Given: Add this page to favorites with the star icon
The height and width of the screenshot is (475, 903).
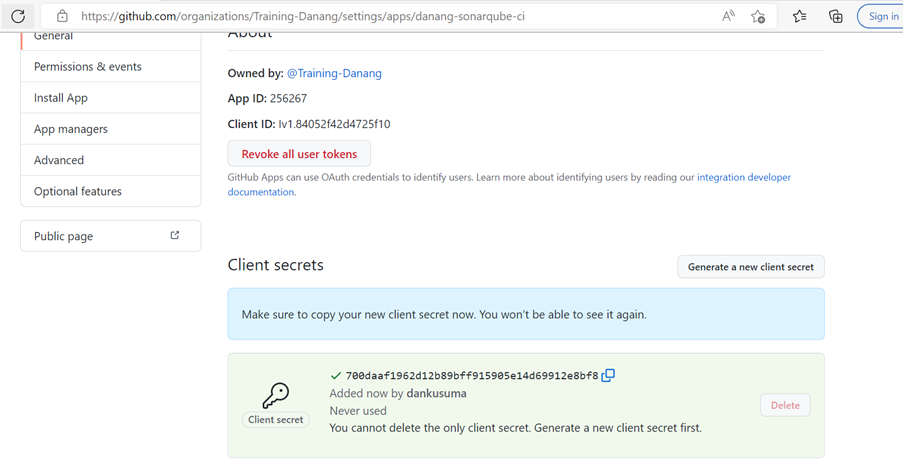Looking at the screenshot, I should pyautogui.click(x=758, y=16).
